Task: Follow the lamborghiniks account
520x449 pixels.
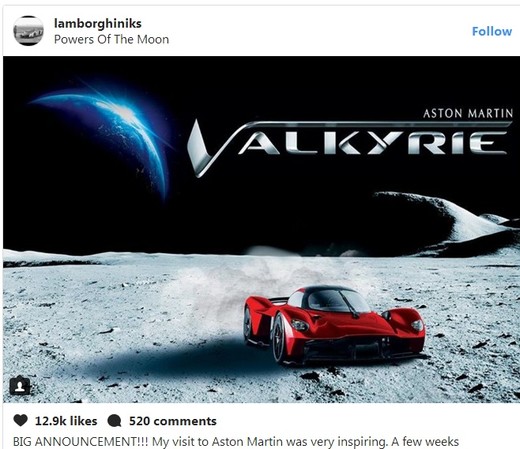Action: tap(492, 31)
